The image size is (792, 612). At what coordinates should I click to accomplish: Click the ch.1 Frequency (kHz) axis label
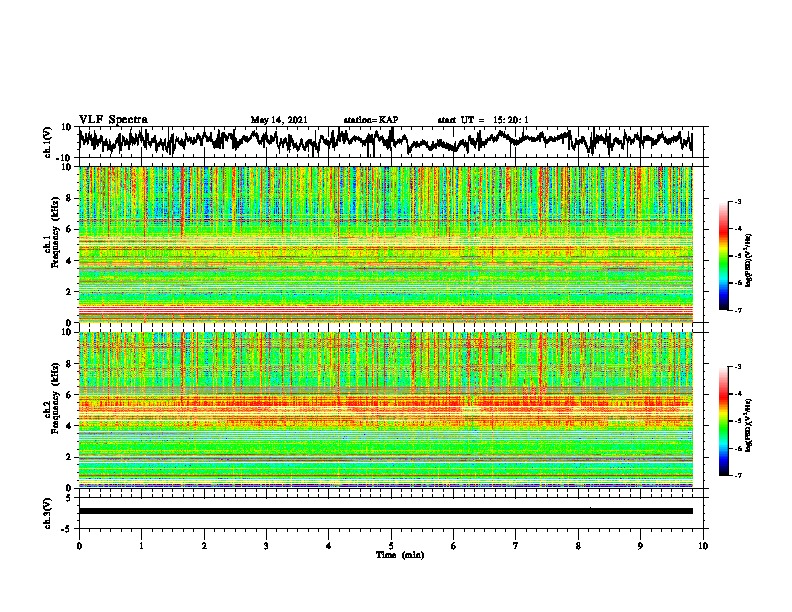point(54,234)
